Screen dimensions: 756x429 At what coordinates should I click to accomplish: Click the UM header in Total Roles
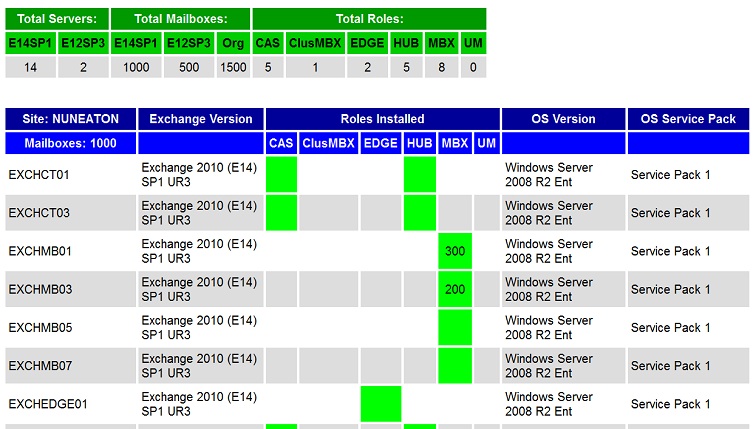pos(473,43)
